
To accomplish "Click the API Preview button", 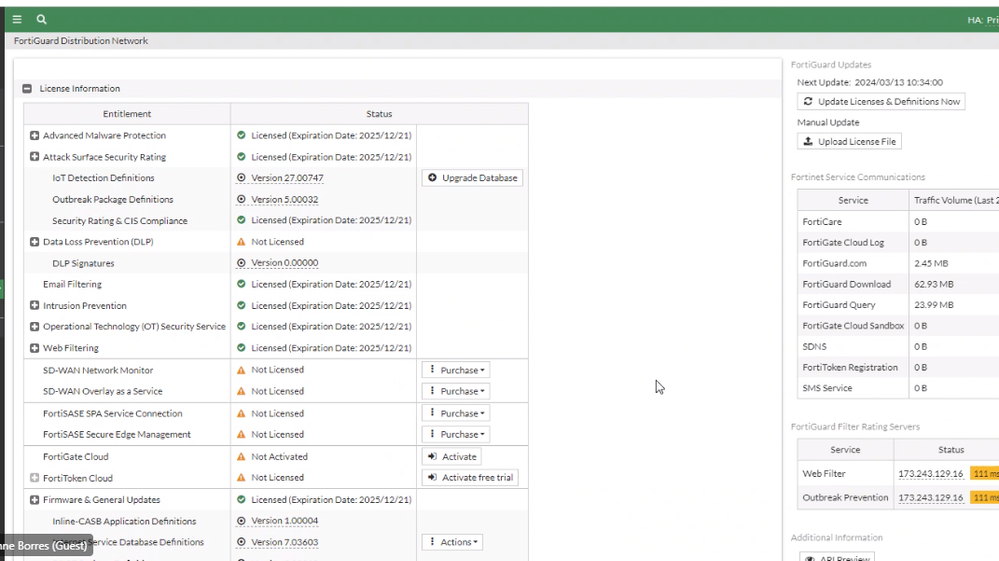I will click(x=837, y=558).
